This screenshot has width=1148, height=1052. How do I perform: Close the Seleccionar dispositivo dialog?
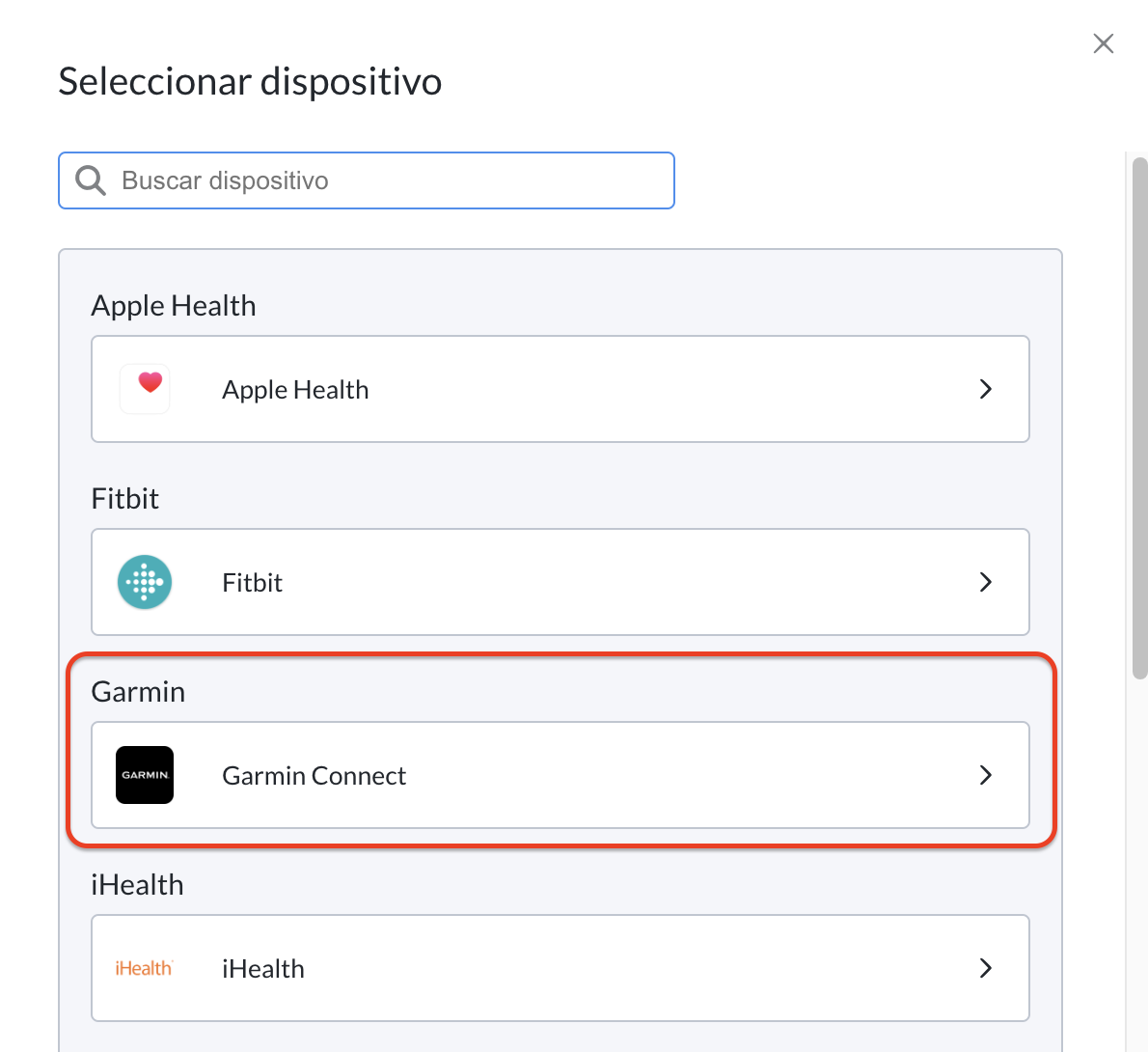[1104, 44]
